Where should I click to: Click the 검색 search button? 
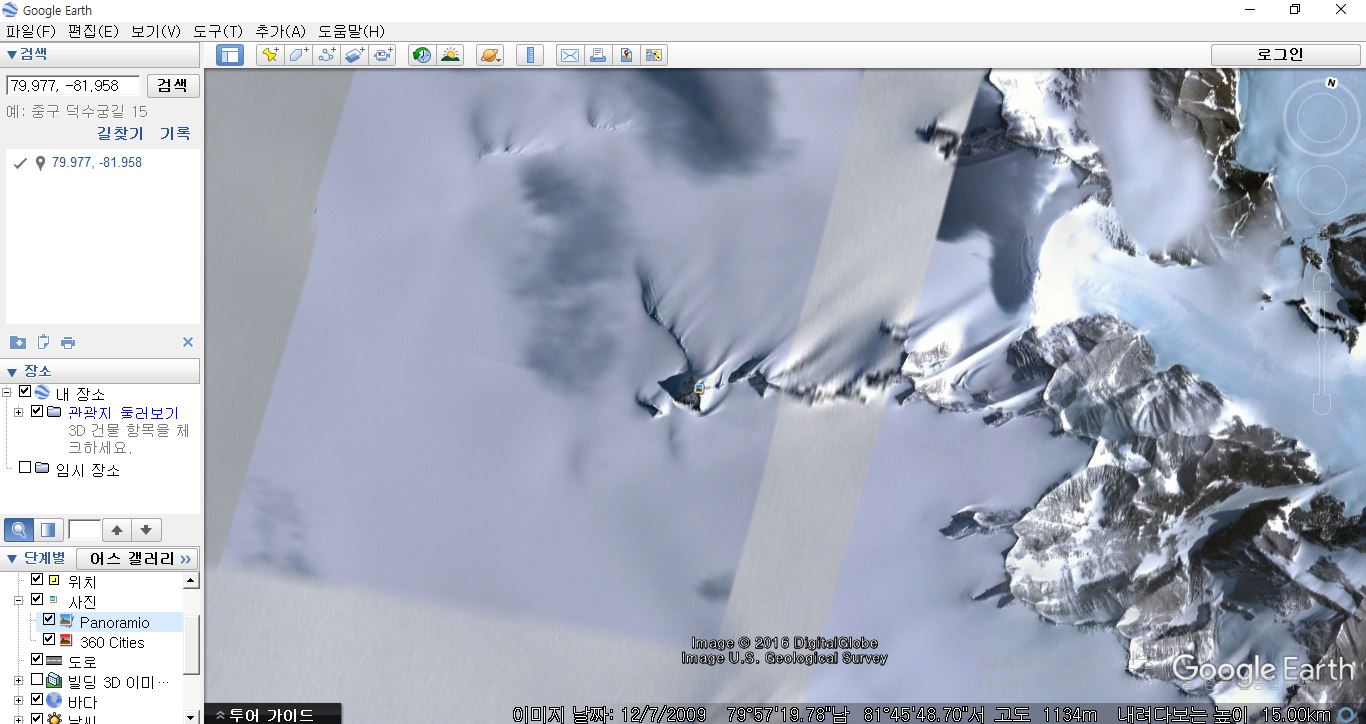coord(172,85)
